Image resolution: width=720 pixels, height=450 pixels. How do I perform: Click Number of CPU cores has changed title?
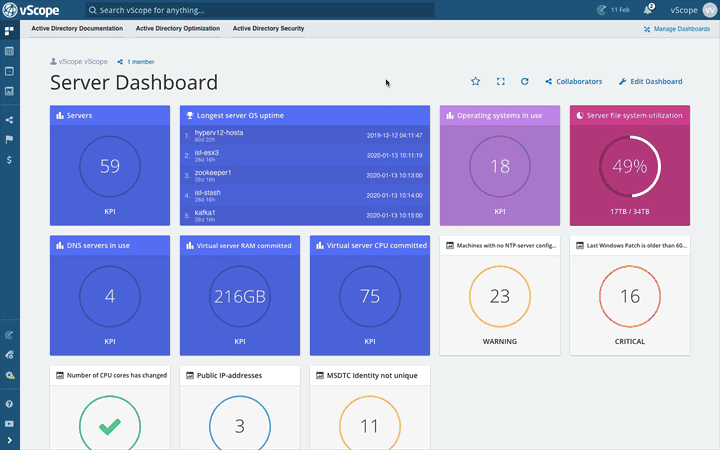click(117, 375)
